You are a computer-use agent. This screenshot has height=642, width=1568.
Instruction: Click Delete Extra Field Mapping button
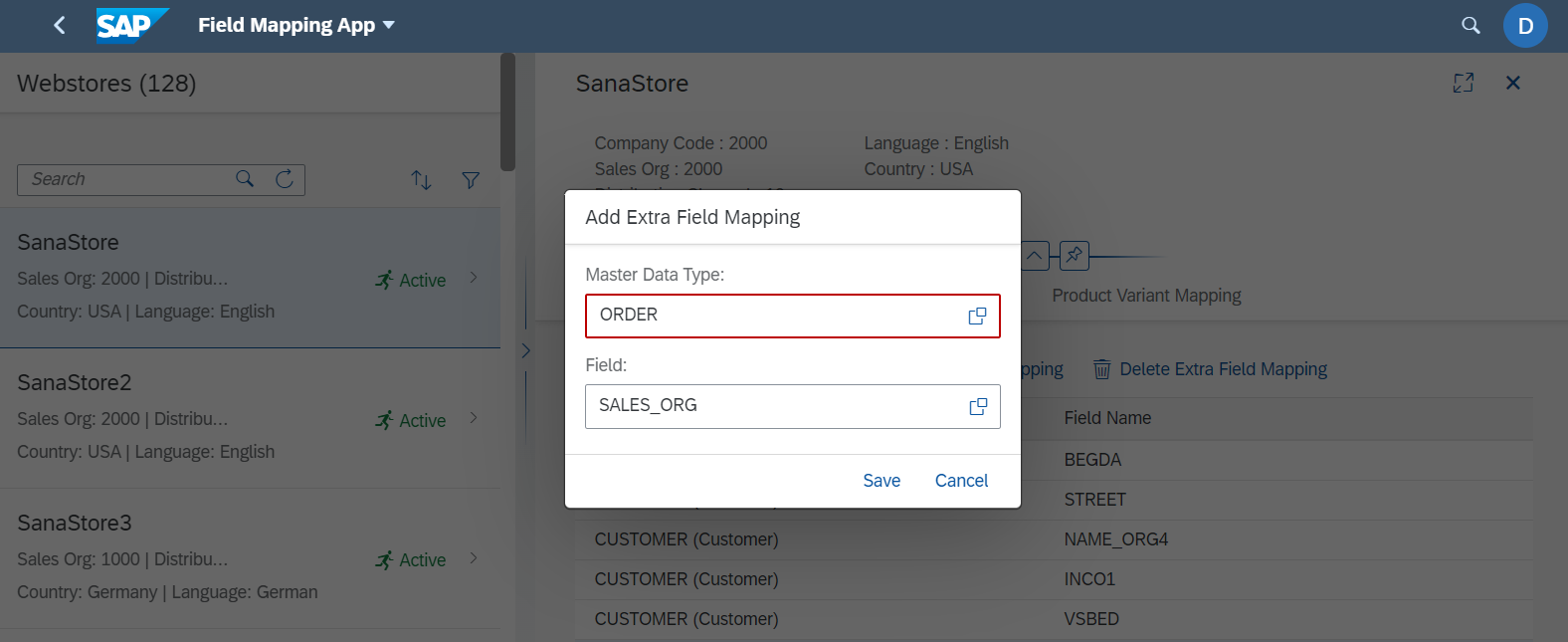pyautogui.click(x=1210, y=369)
